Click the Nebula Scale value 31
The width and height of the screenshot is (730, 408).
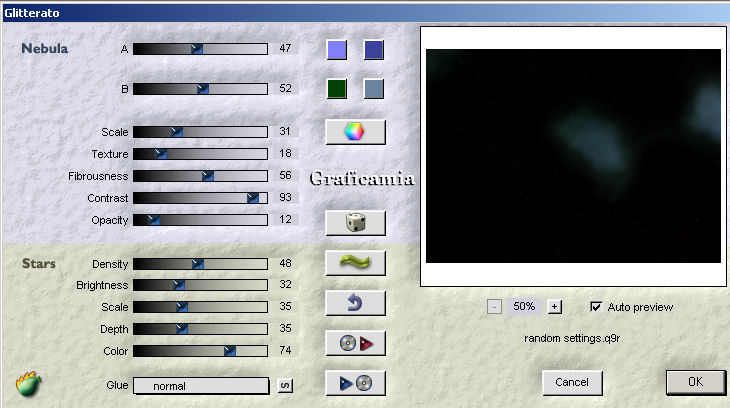(x=285, y=131)
